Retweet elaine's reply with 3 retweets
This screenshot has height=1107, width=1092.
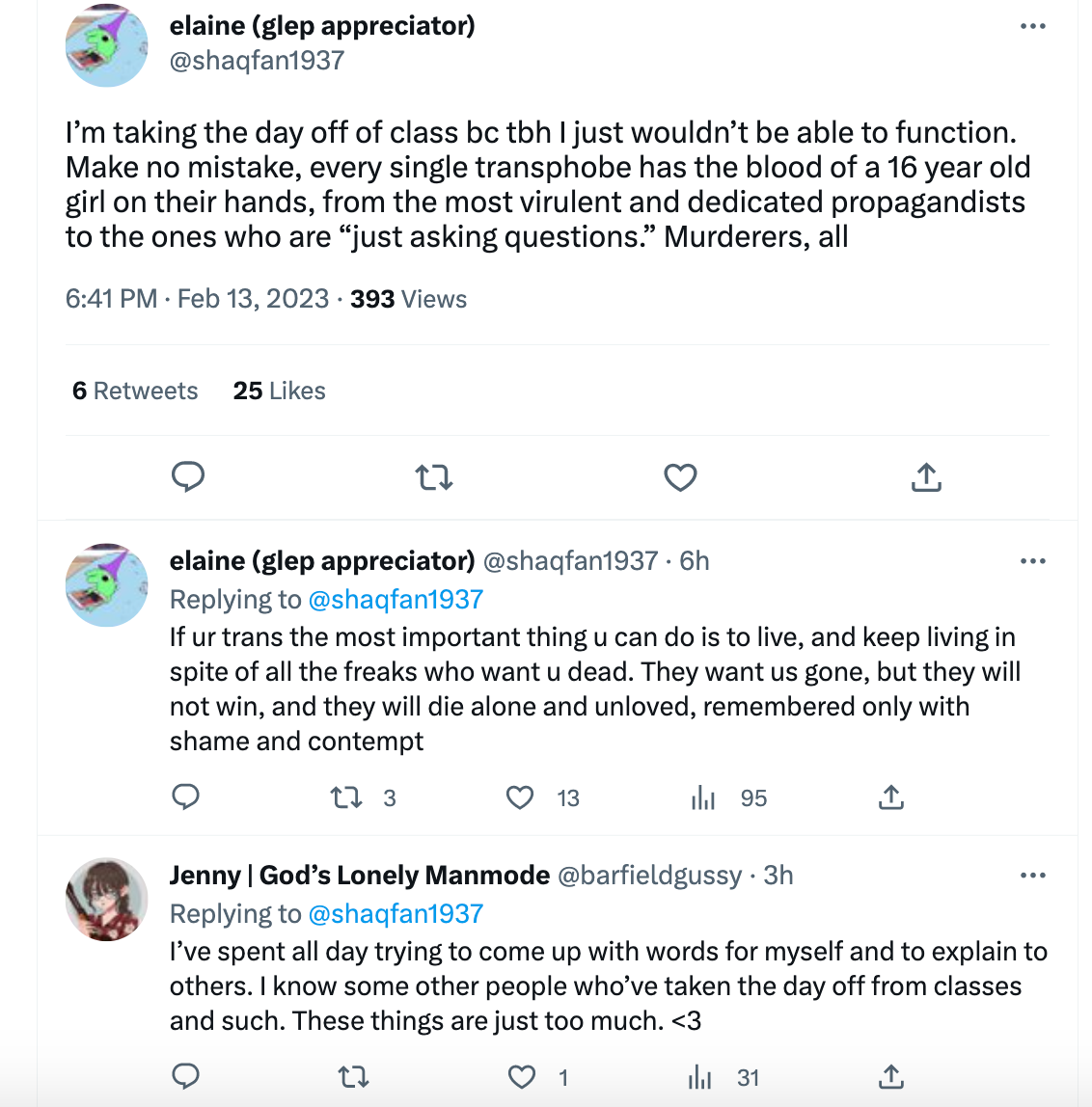click(x=347, y=797)
